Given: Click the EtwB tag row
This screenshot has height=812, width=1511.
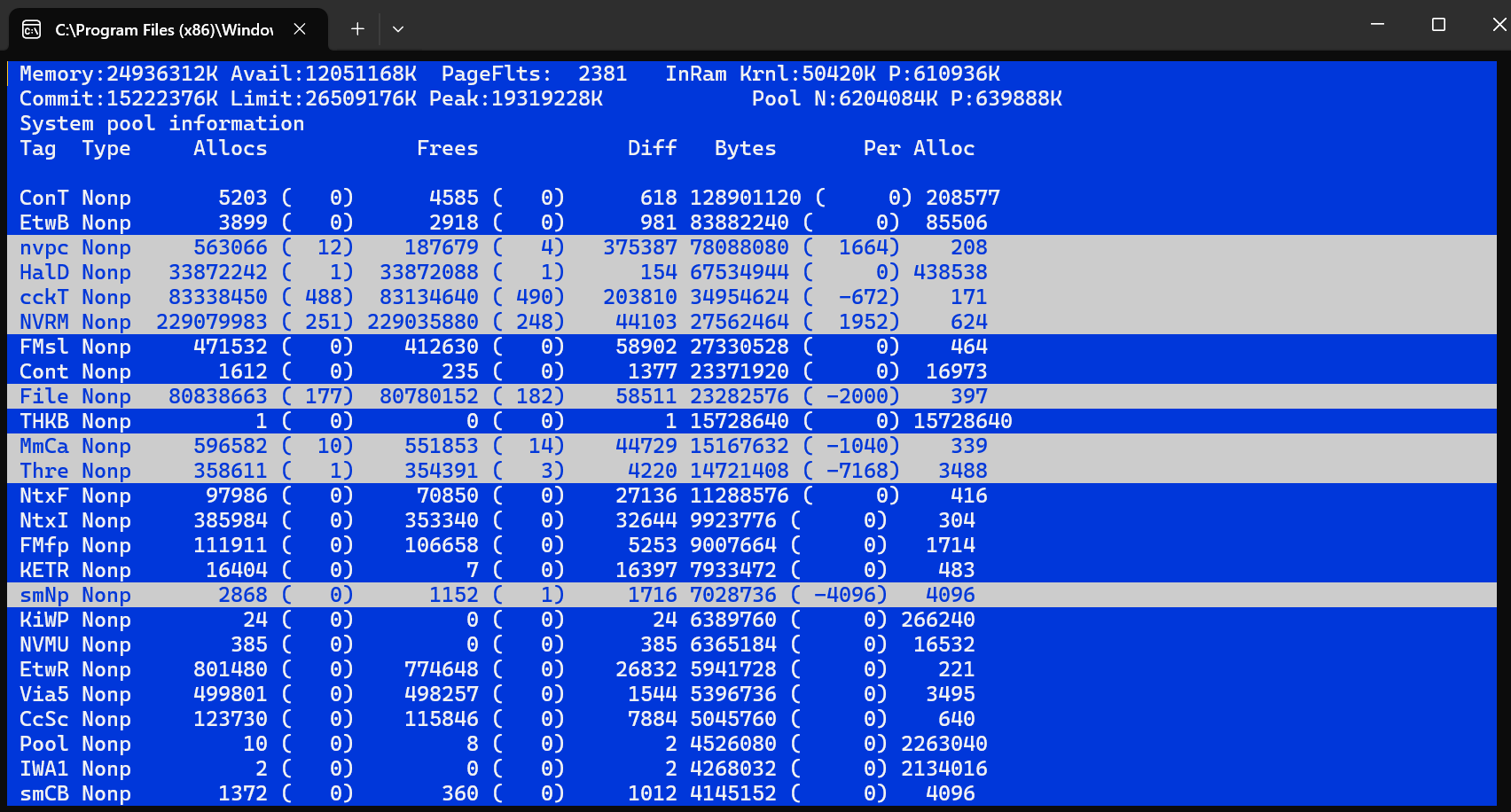Looking at the screenshot, I should [752, 223].
